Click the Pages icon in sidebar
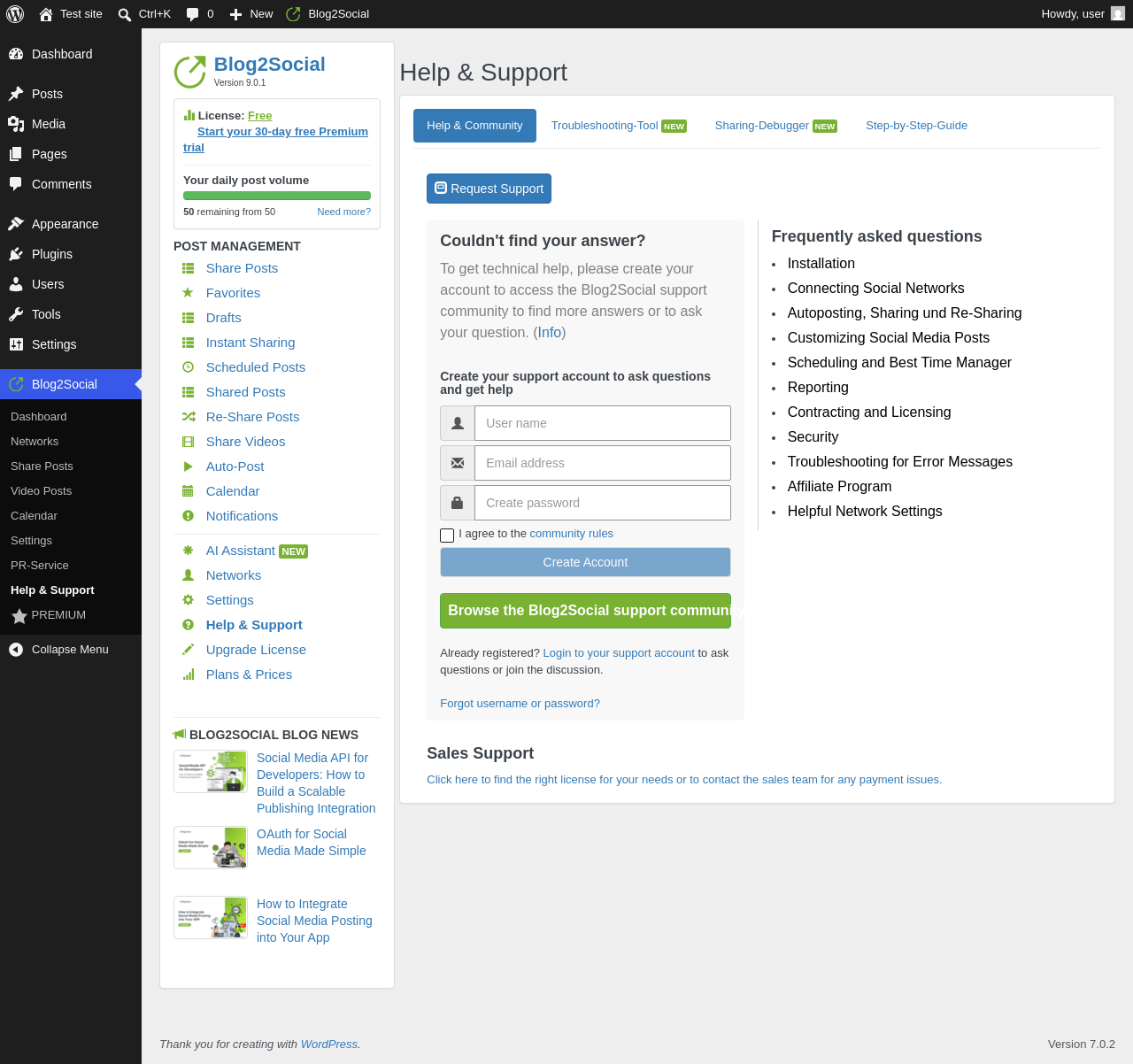Viewport: 1133px width, 1064px height. (x=16, y=154)
